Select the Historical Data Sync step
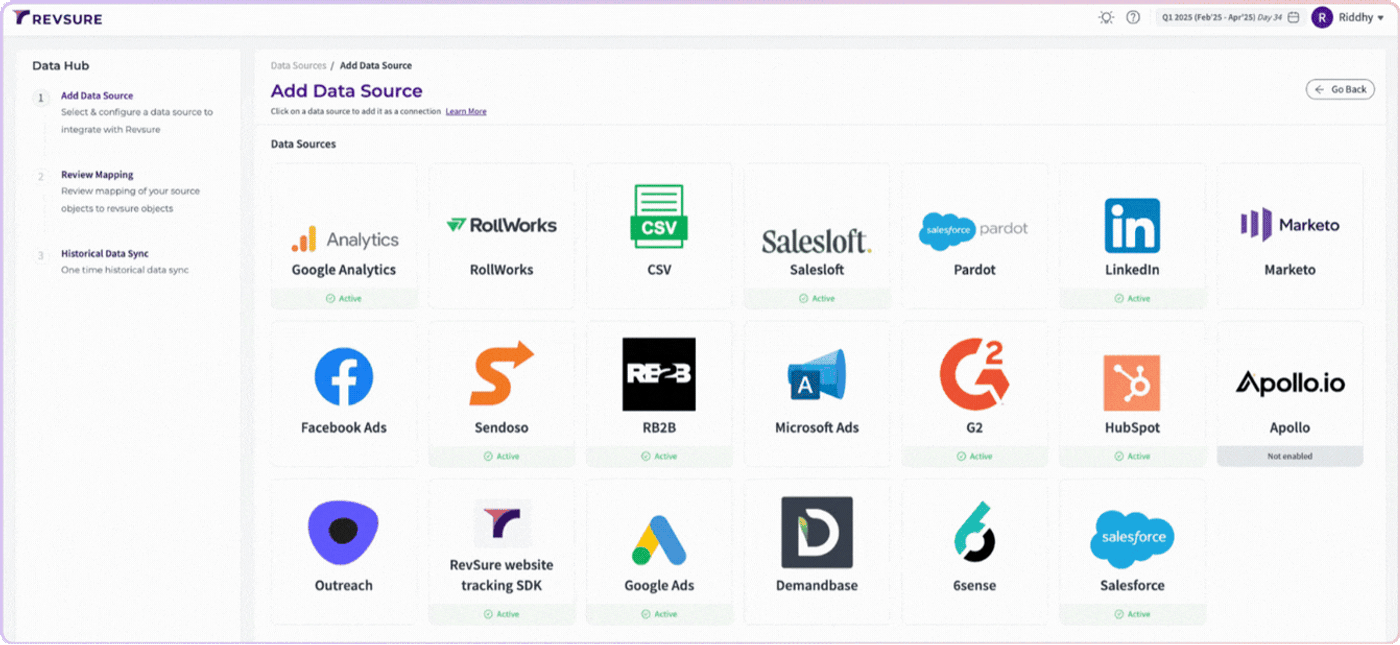This screenshot has width=1400, height=645. tap(105, 254)
